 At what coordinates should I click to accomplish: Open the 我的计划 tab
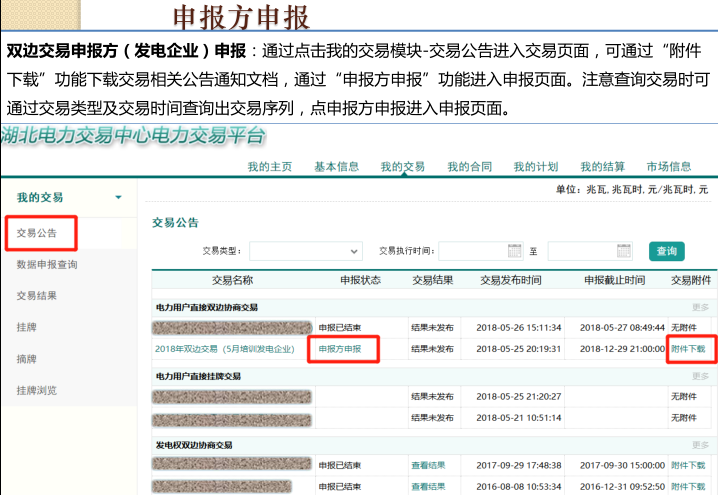[x=535, y=167]
